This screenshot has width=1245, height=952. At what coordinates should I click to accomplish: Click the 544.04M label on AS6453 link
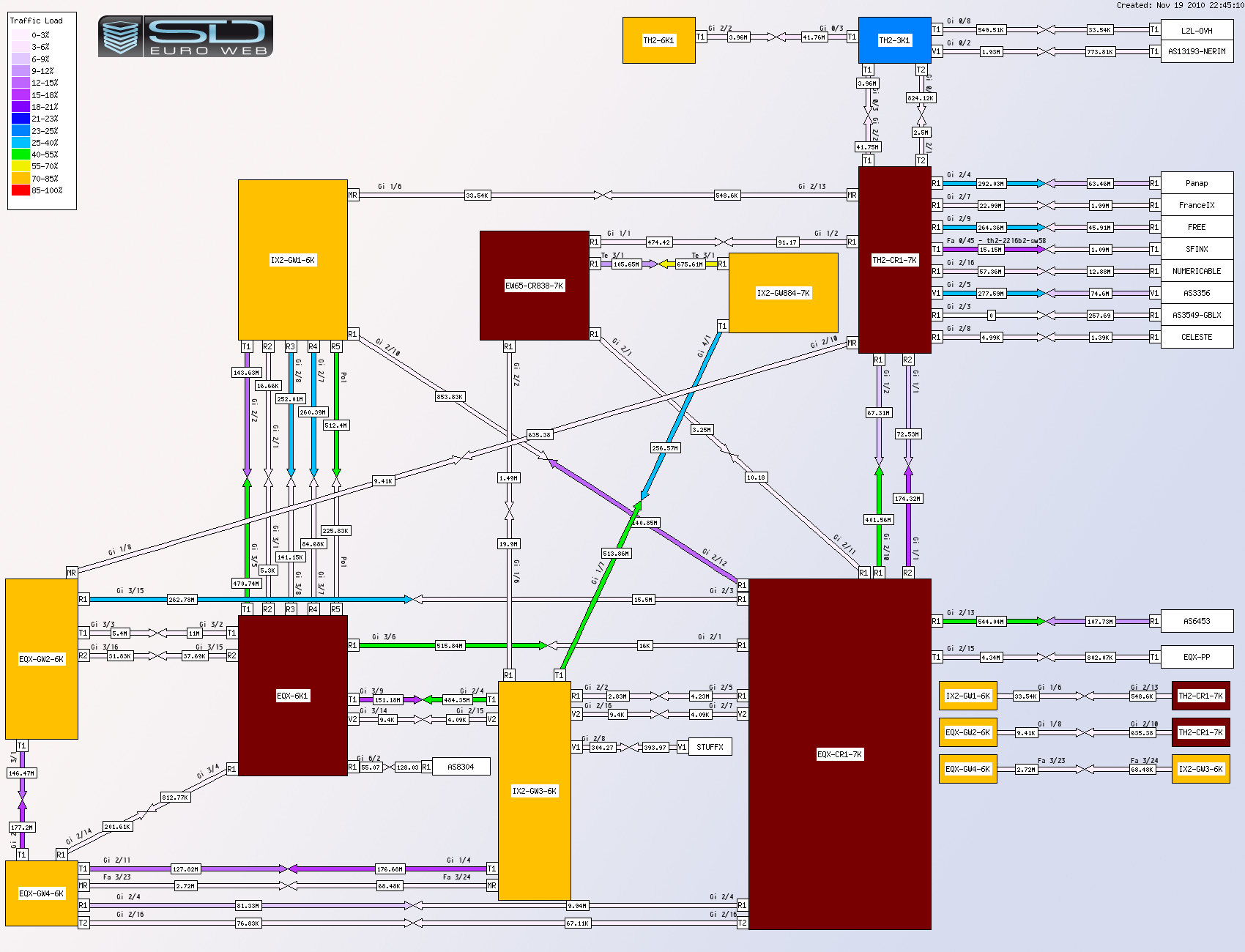click(x=991, y=622)
